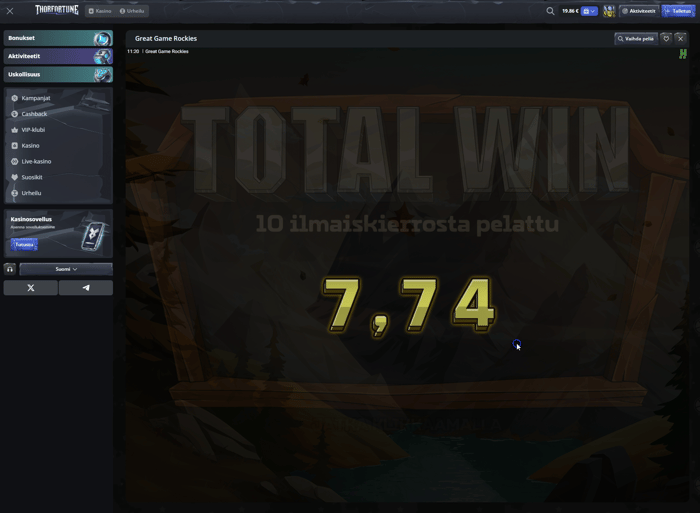700x513 pixels.
Task: Open the Uskollisuus banner in the sidebar
Action: pos(58,75)
